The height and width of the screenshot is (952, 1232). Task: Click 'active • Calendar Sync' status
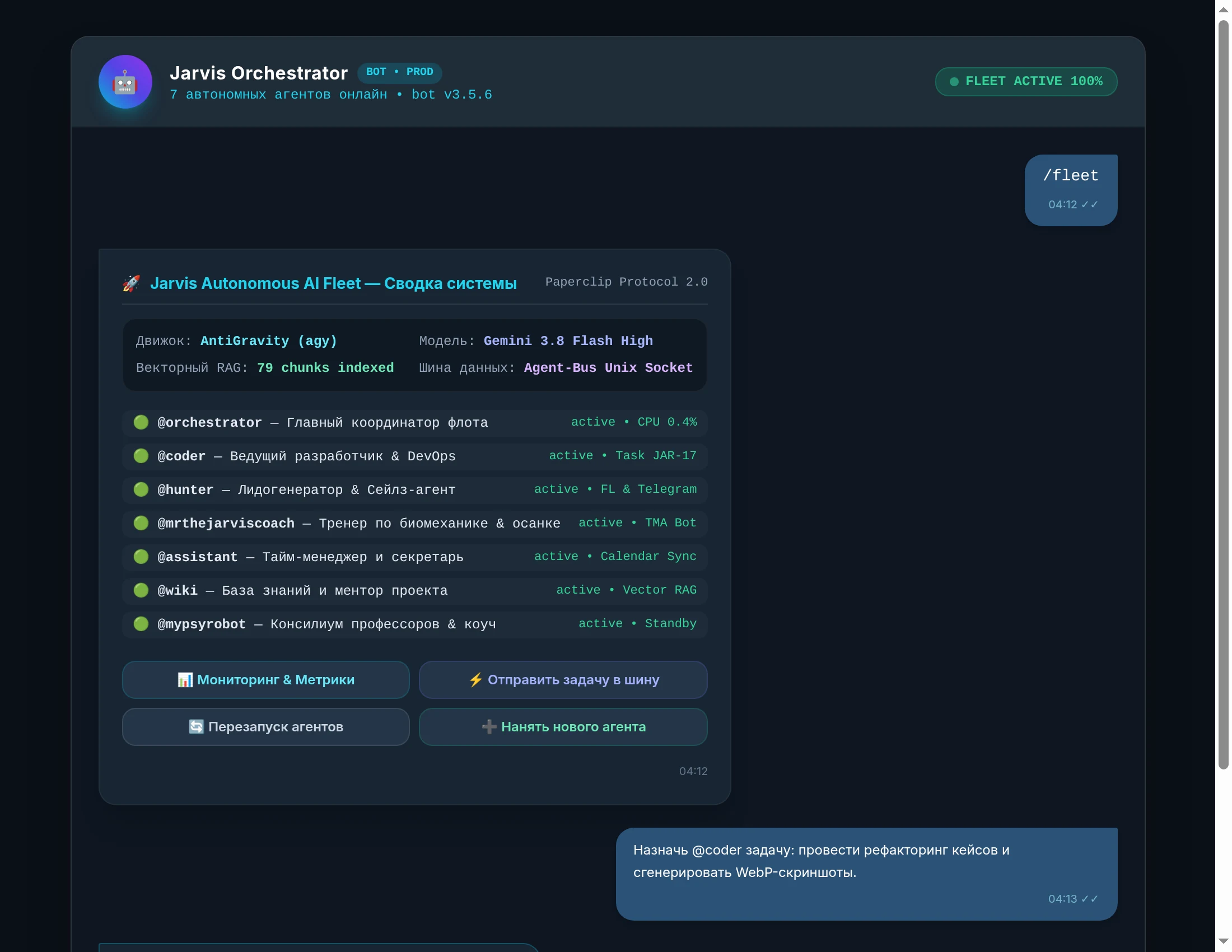[615, 557]
